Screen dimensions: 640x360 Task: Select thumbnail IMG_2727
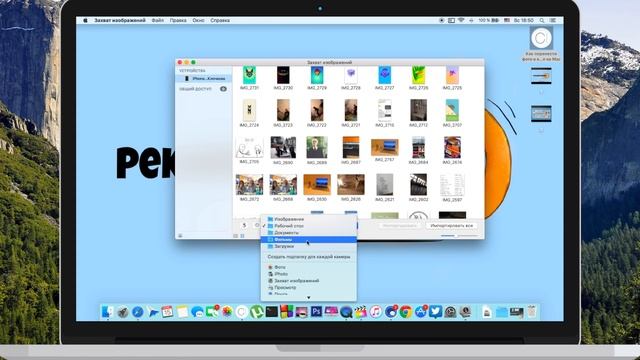(x=384, y=76)
